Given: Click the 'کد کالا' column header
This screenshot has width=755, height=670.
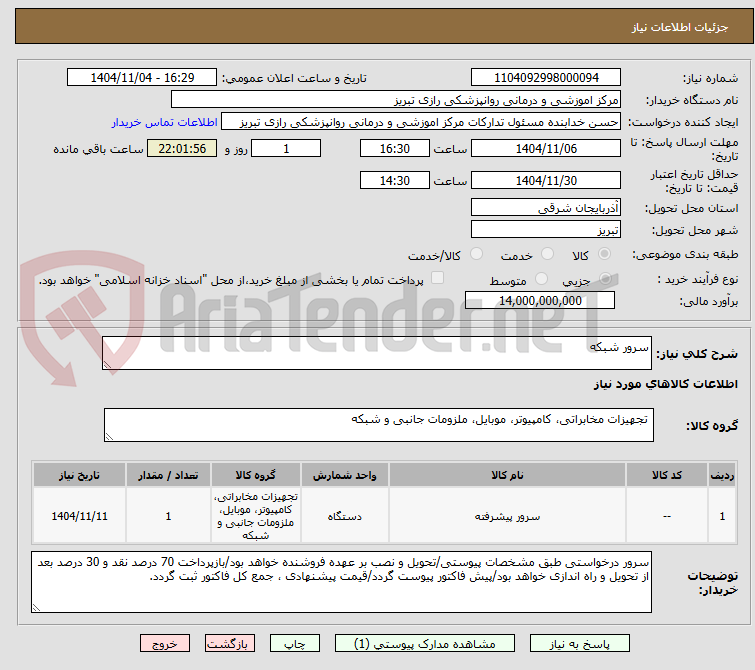Looking at the screenshot, I should pos(666,475).
